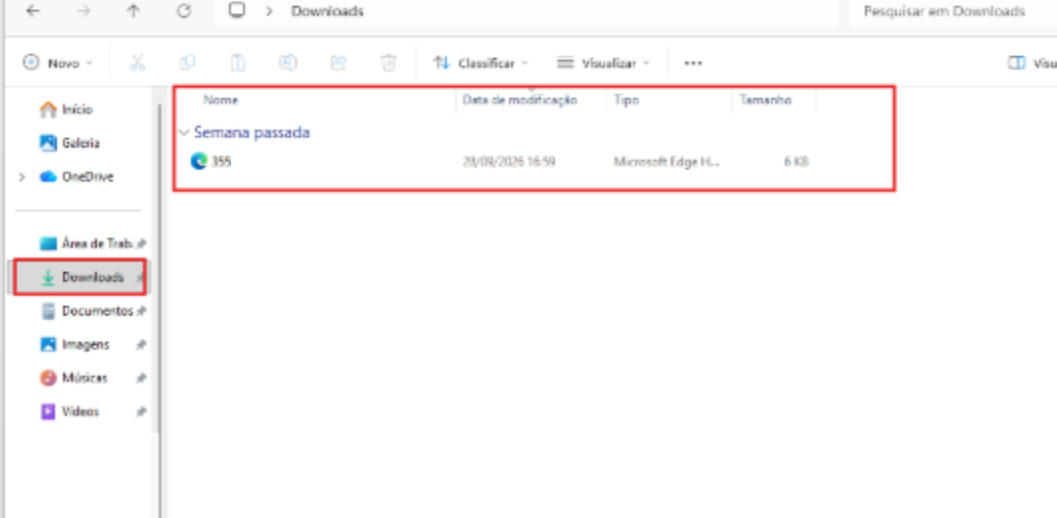Viewport: 1057px width, 518px height.
Task: Delete using the trash icon
Action: pos(388,63)
